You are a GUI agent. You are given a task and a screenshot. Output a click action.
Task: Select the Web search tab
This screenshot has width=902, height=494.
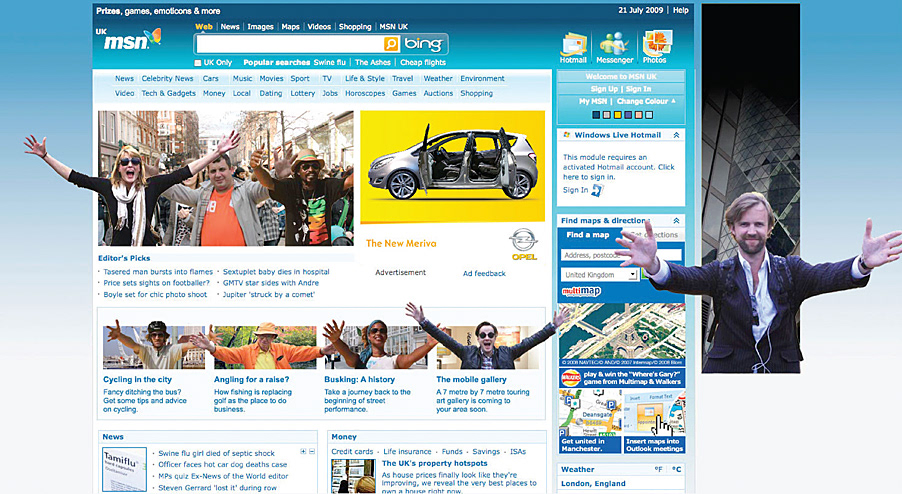pos(204,26)
